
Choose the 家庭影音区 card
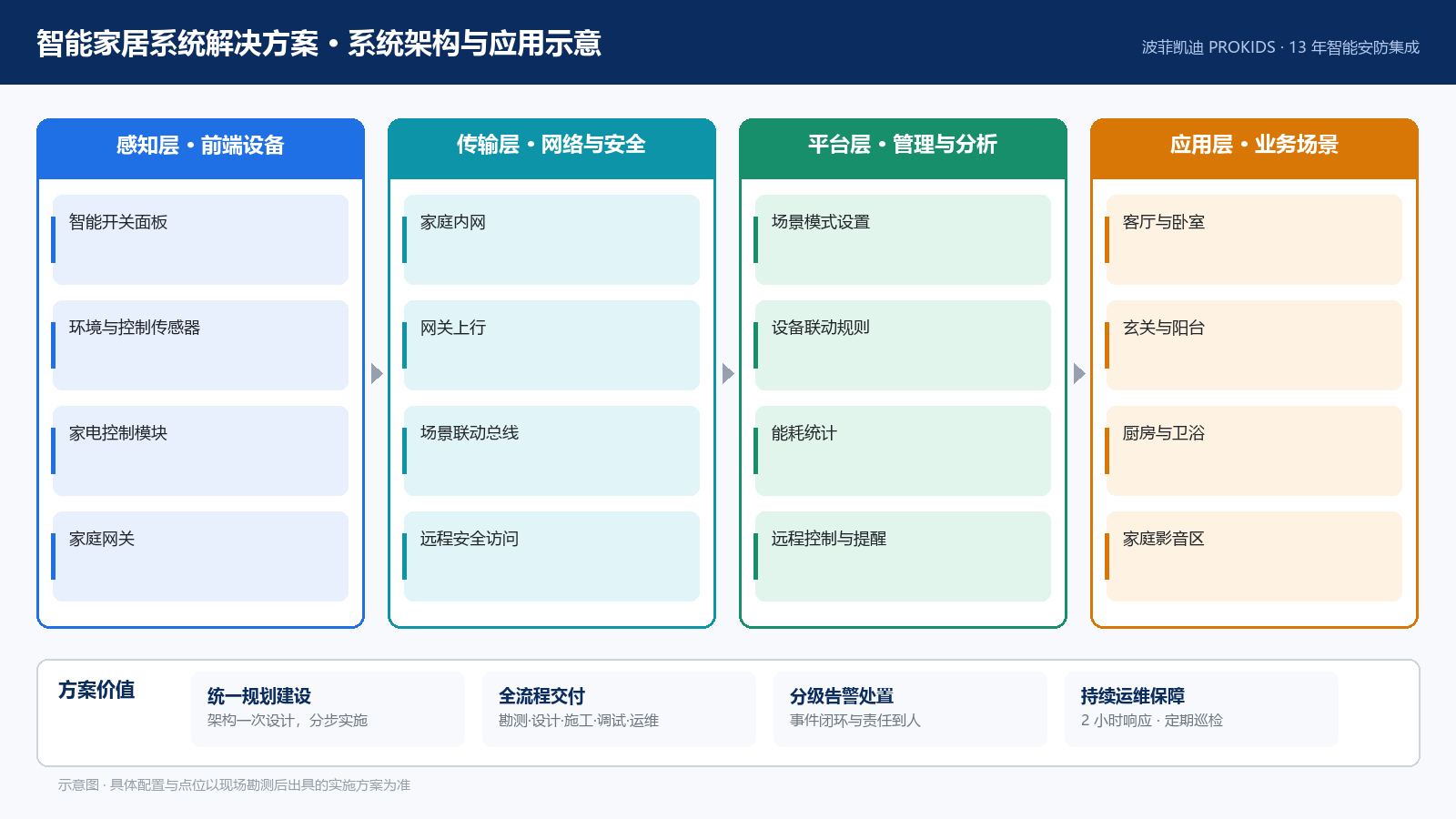coord(1254,556)
